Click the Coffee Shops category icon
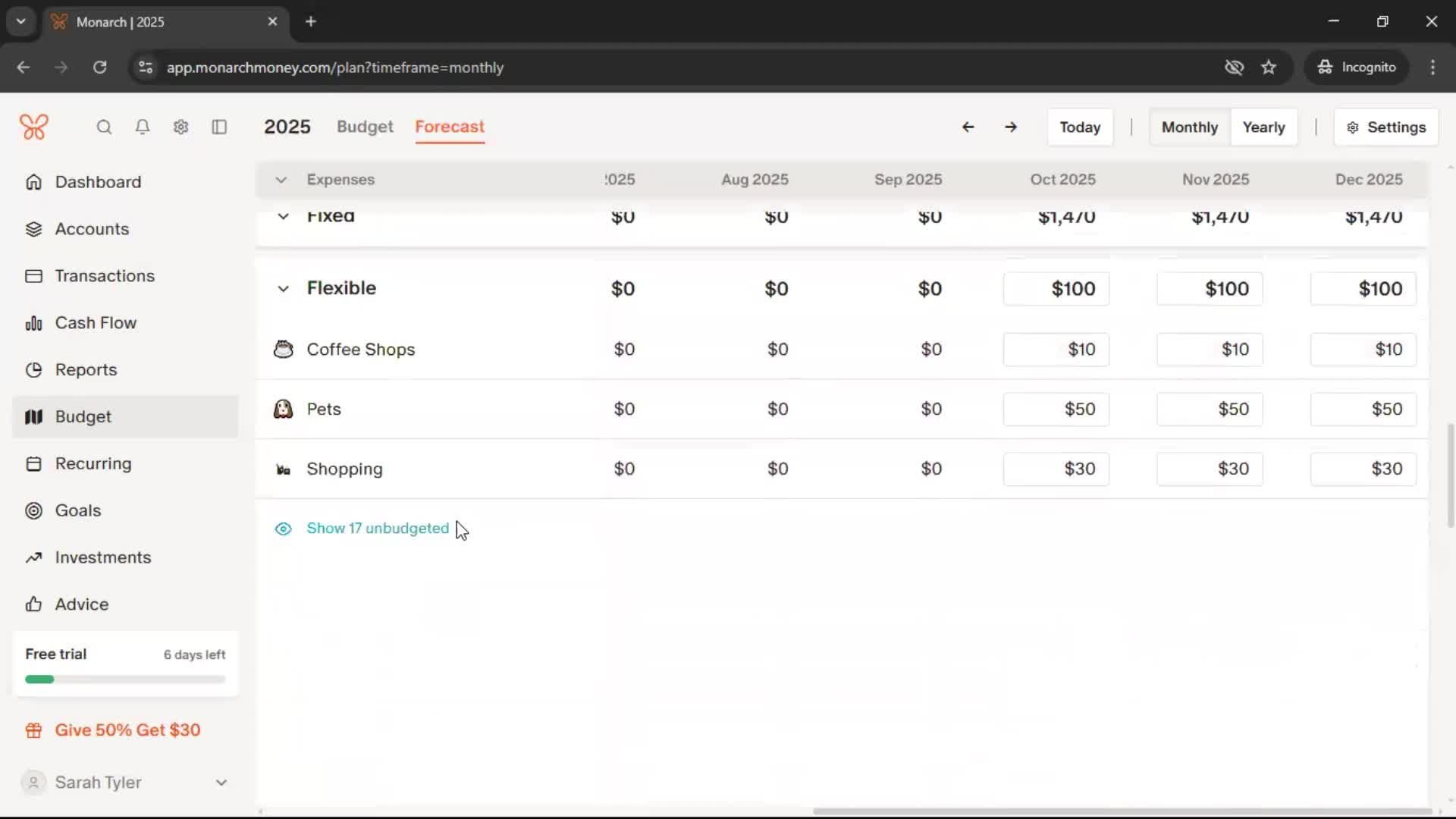 pyautogui.click(x=283, y=350)
